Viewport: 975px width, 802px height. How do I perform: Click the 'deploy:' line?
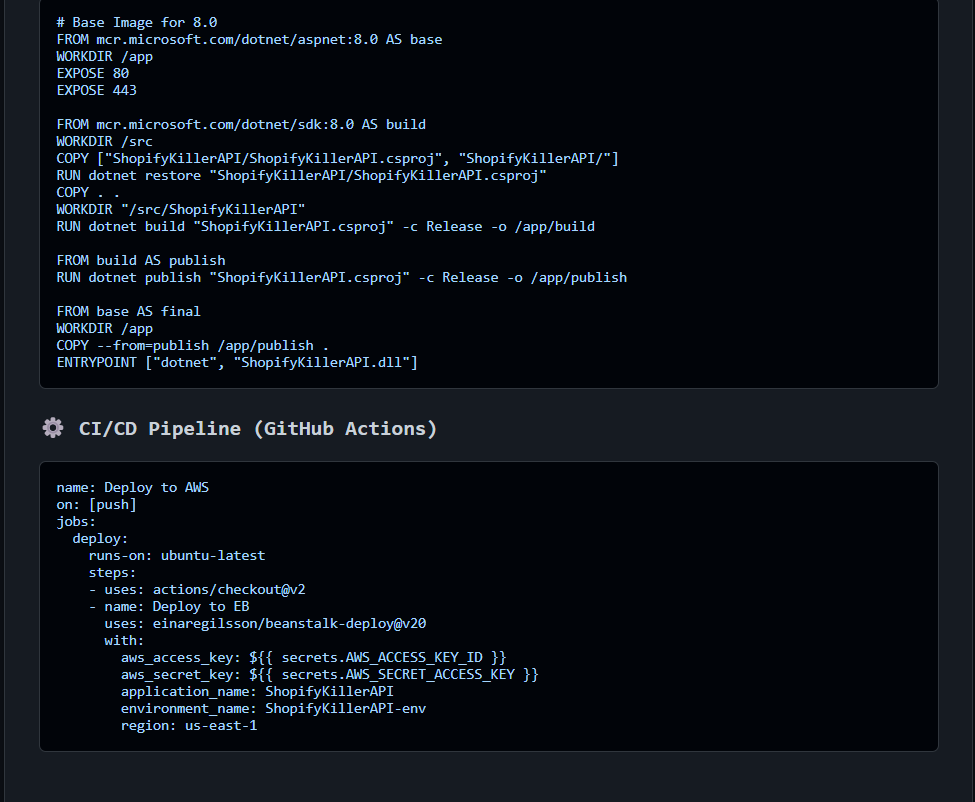100,538
